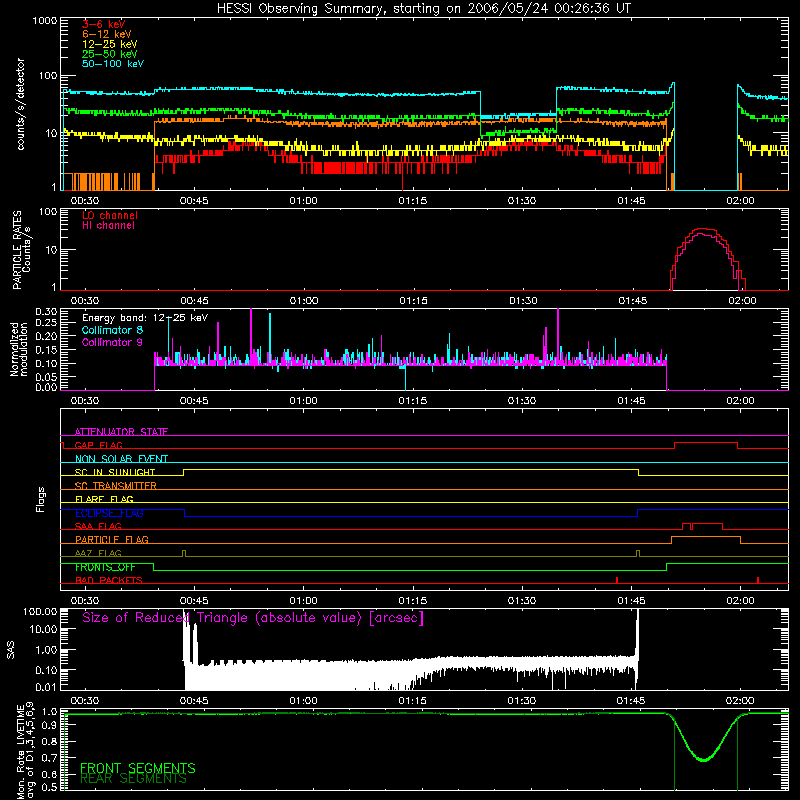Image resolution: width=800 pixels, height=800 pixels.
Task: Click Energy band: 12-25 keV caption
Action: (x=145, y=318)
